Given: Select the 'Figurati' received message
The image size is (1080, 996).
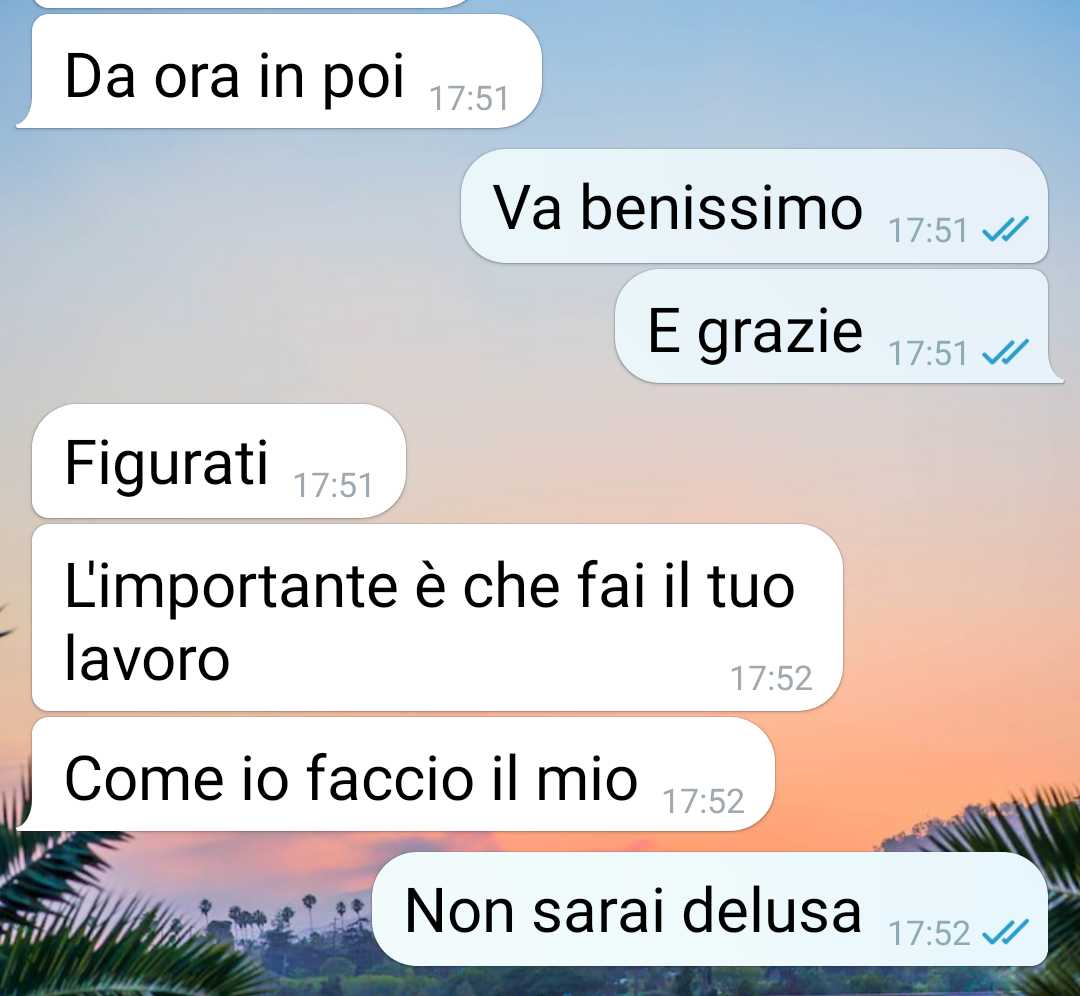Looking at the screenshot, I should 218,461.
